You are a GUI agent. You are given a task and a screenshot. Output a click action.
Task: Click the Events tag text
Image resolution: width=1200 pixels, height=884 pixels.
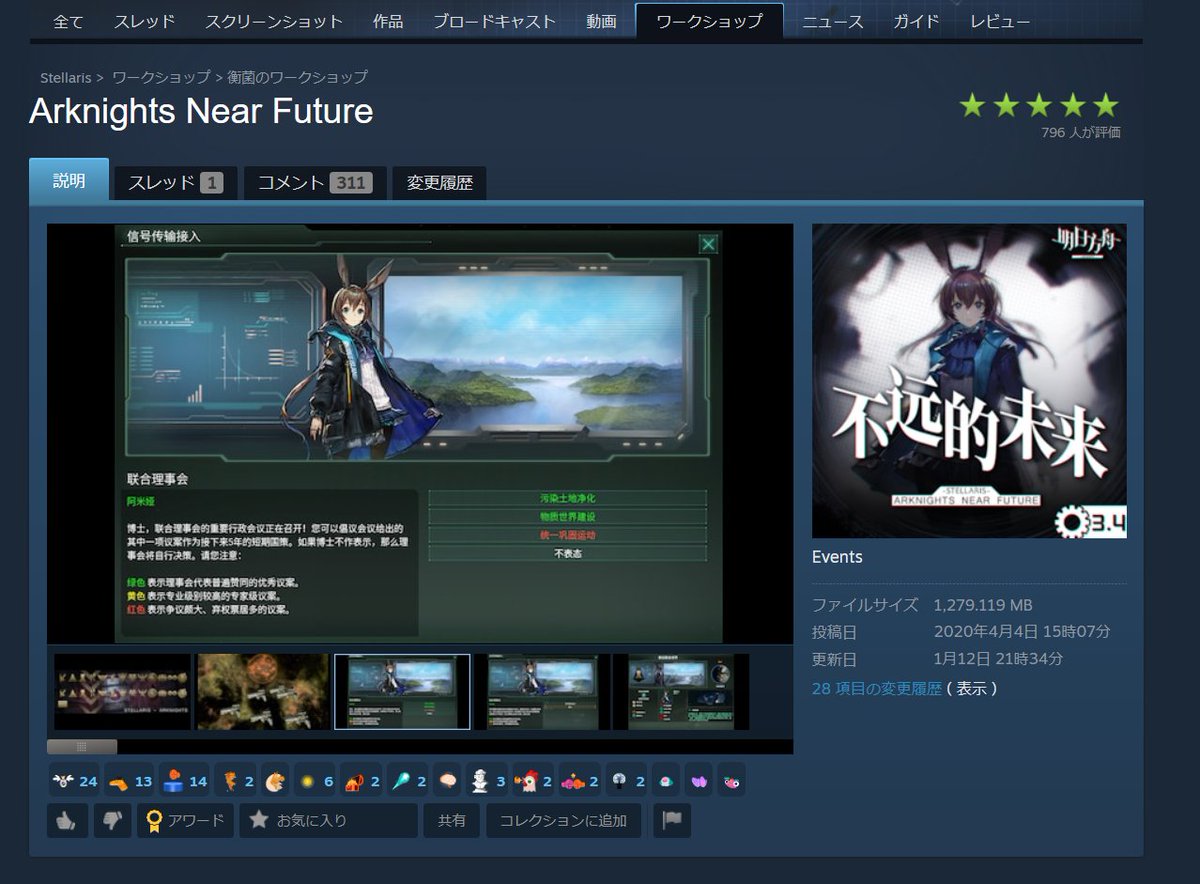[x=837, y=557]
